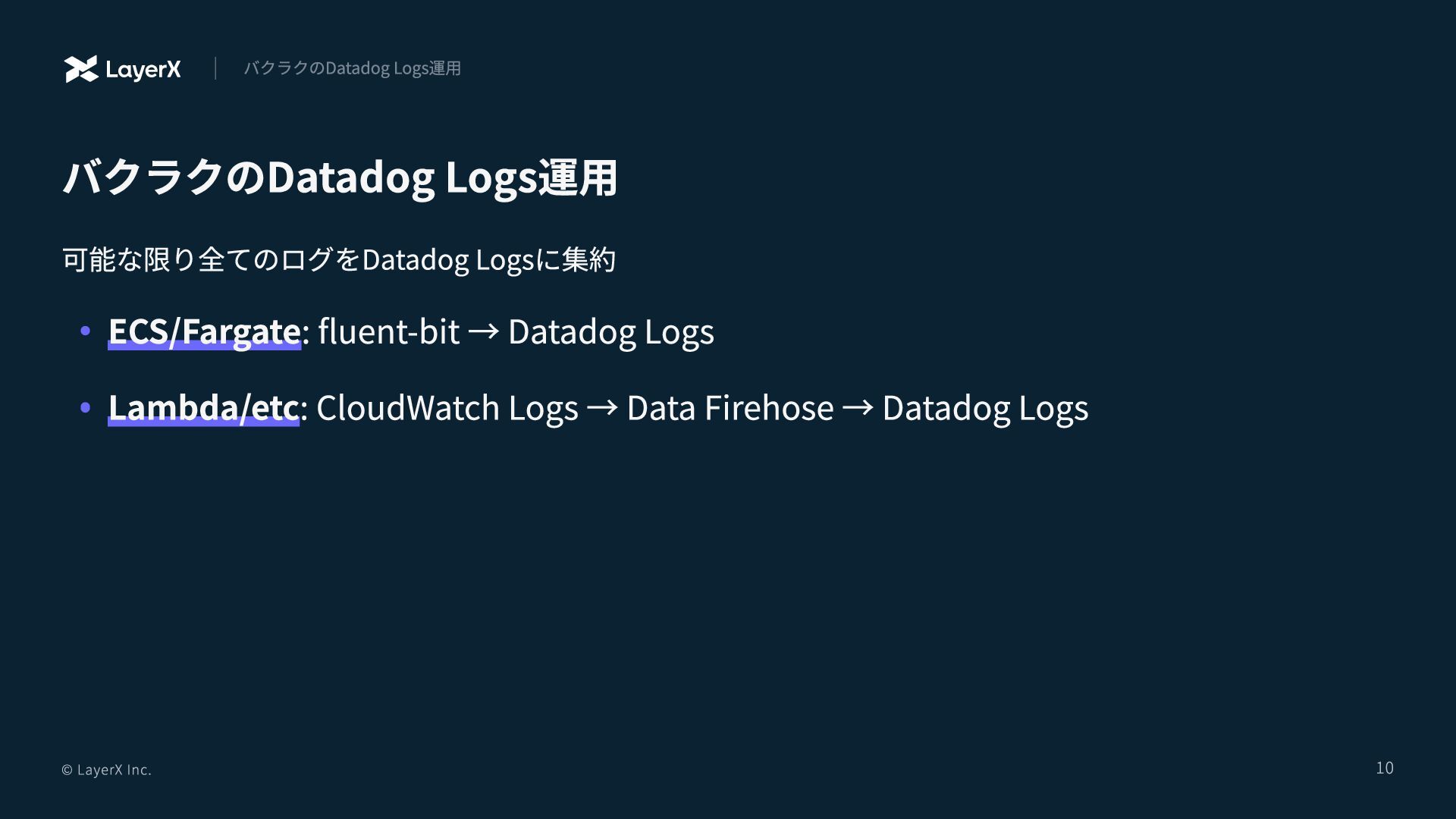Select Datadog Logs in the ECS/Fargate bullet

click(610, 331)
